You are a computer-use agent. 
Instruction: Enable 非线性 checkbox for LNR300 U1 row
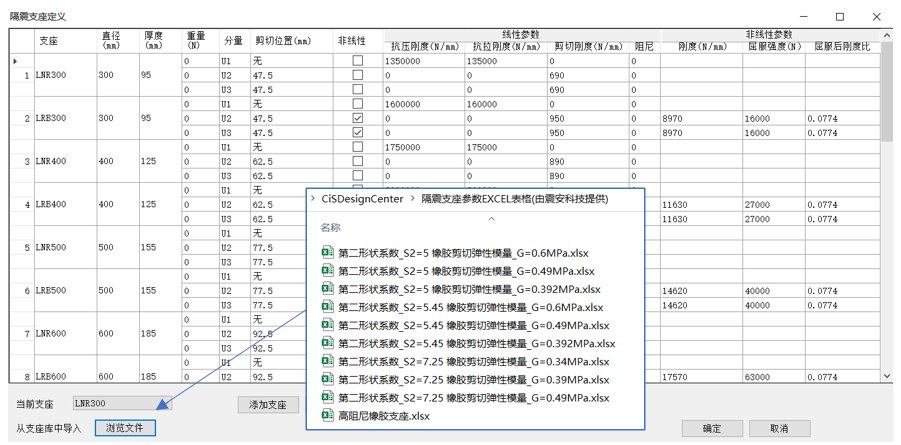tap(358, 61)
